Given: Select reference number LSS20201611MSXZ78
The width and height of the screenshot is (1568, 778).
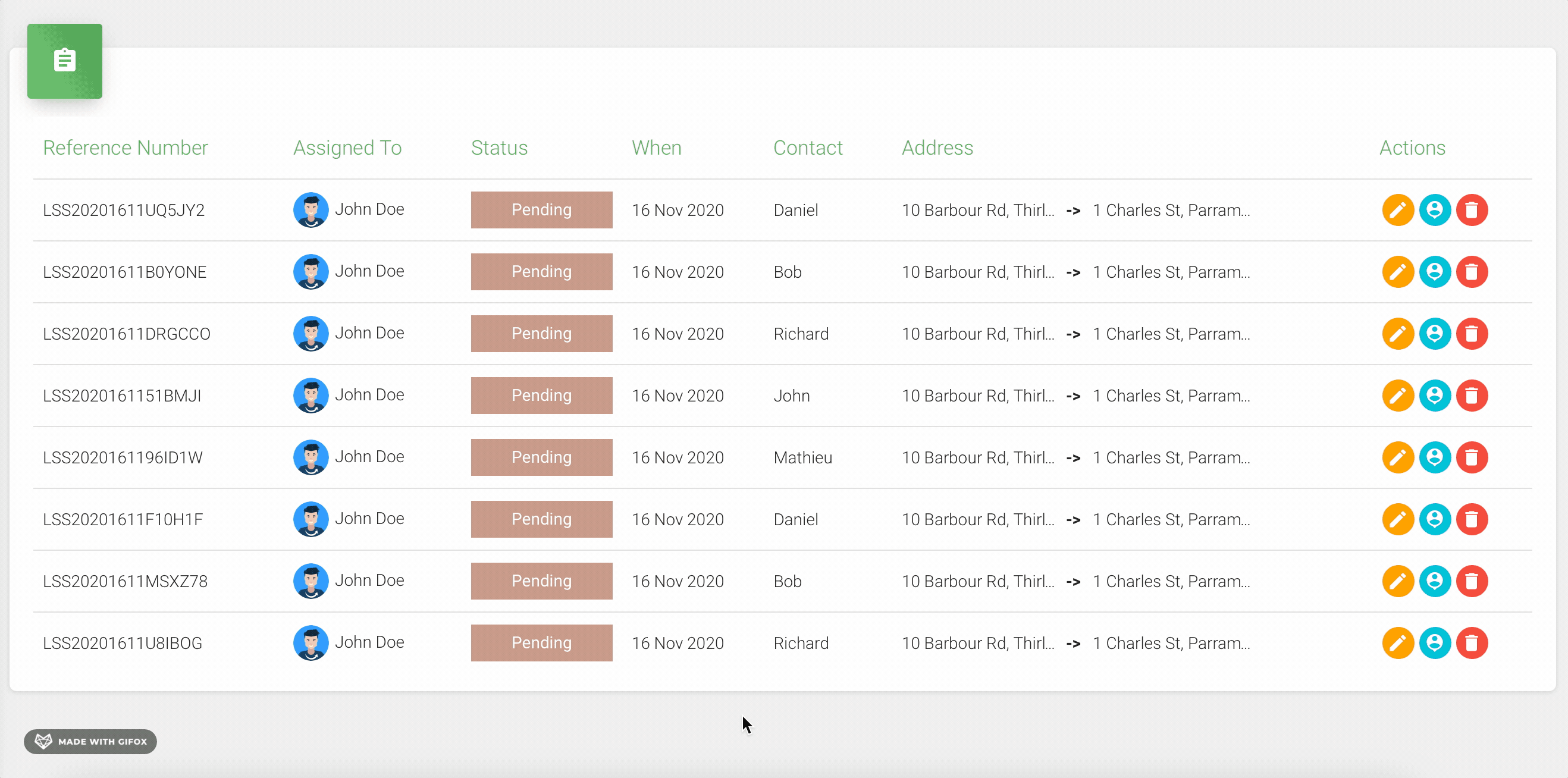Looking at the screenshot, I should click(125, 581).
